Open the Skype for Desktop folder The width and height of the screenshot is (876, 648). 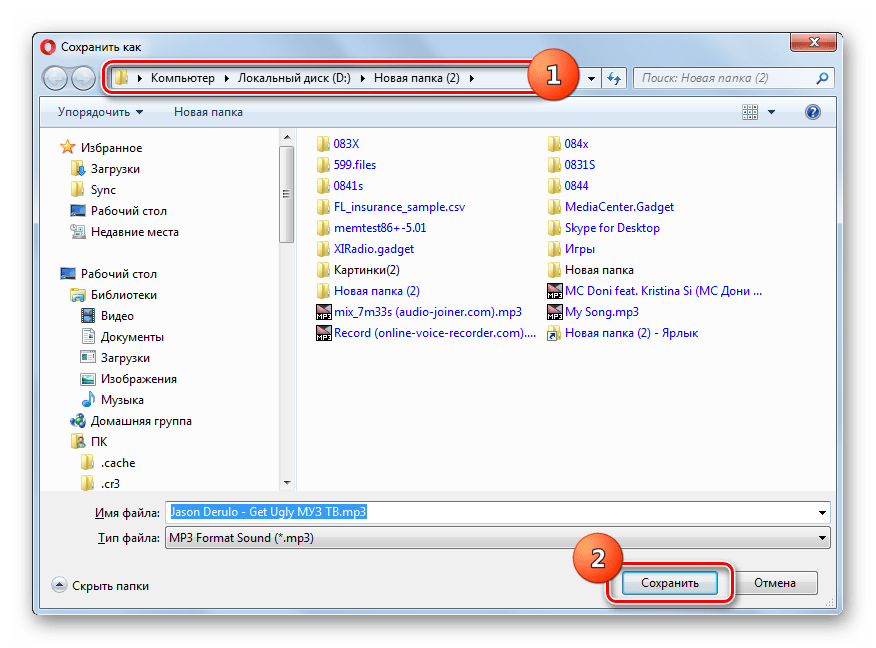click(611, 228)
